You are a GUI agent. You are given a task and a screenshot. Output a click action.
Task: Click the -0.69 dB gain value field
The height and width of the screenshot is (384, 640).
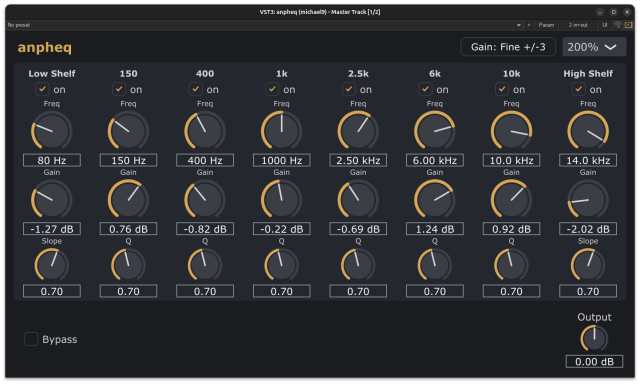click(x=358, y=229)
